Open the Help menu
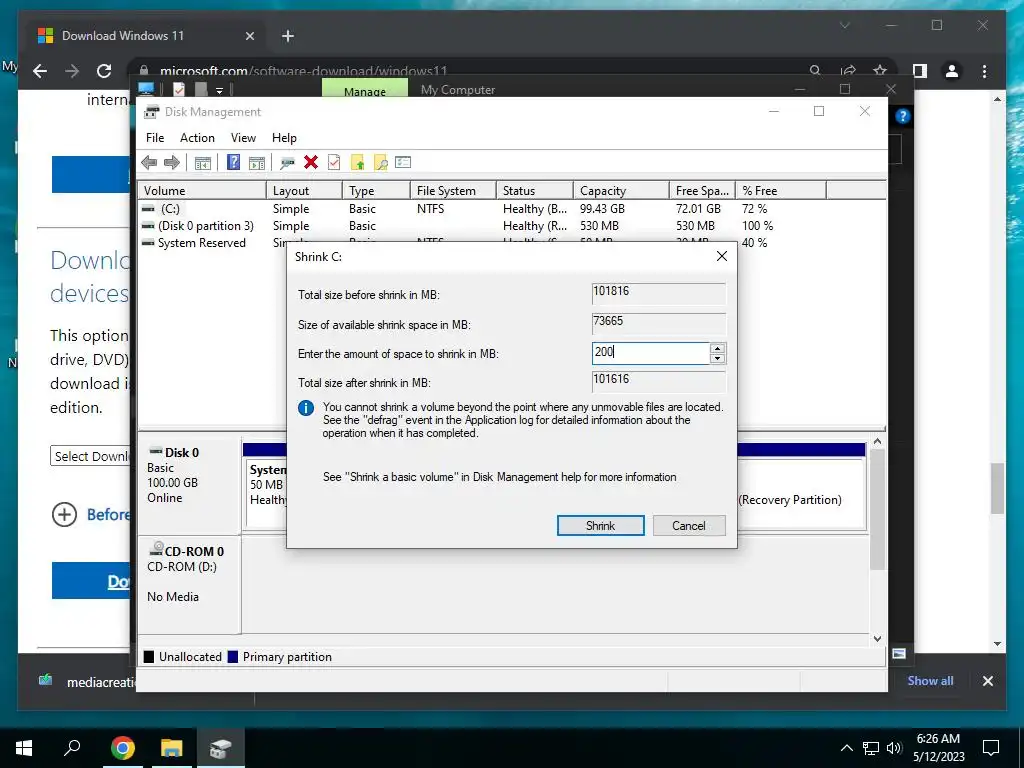The width and height of the screenshot is (1024, 768). (x=284, y=138)
